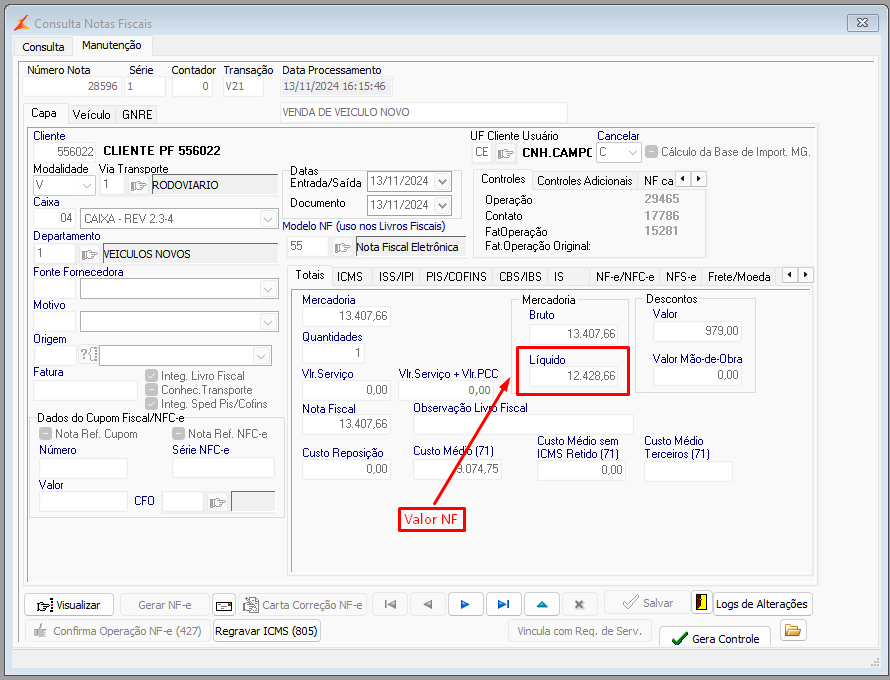This screenshot has width=890, height=680.
Task: Open the Entrada/Saída date picker dropdown
Action: [x=443, y=181]
